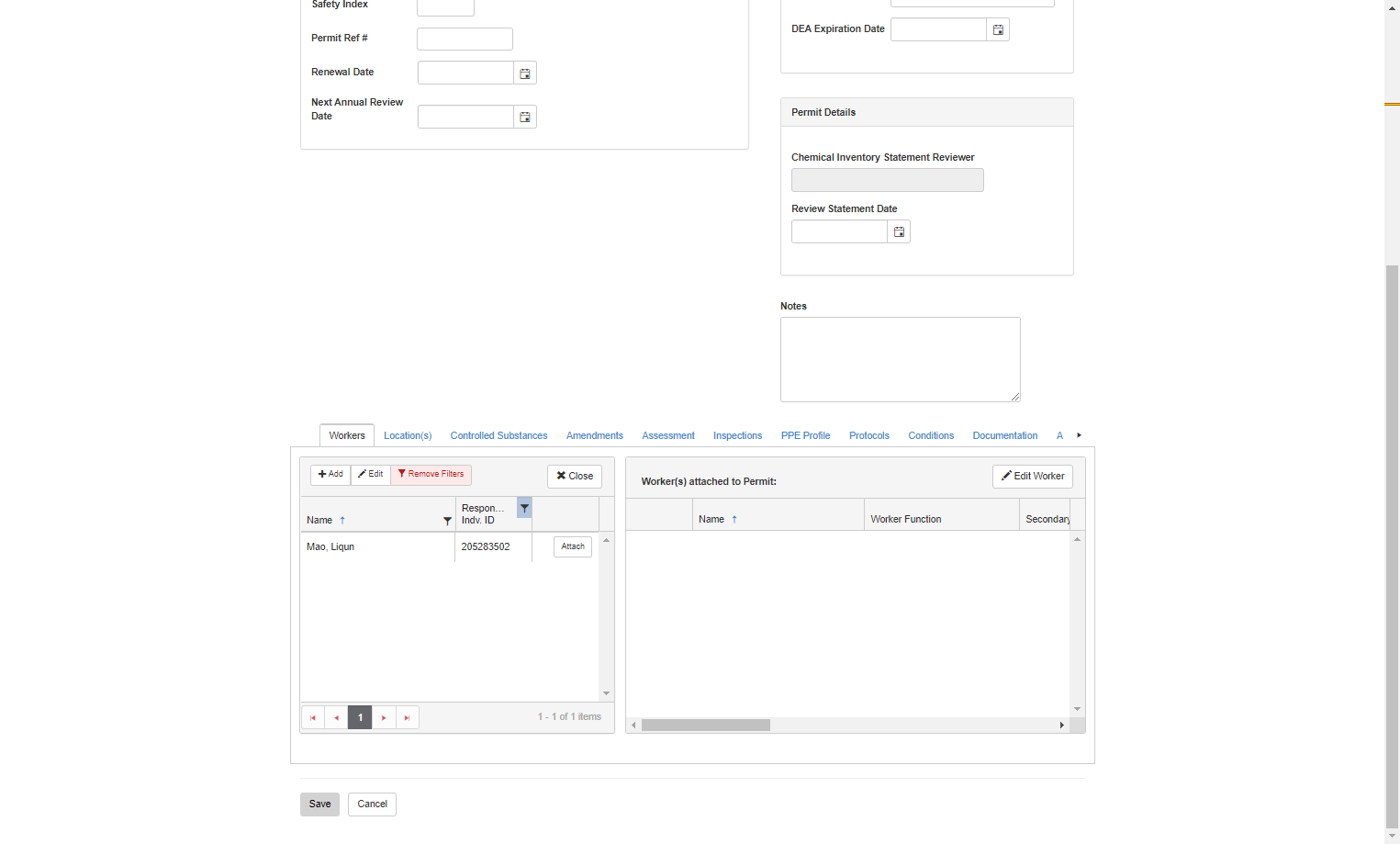
Task: Open the Renewal Date calendar picker
Action: point(525,73)
